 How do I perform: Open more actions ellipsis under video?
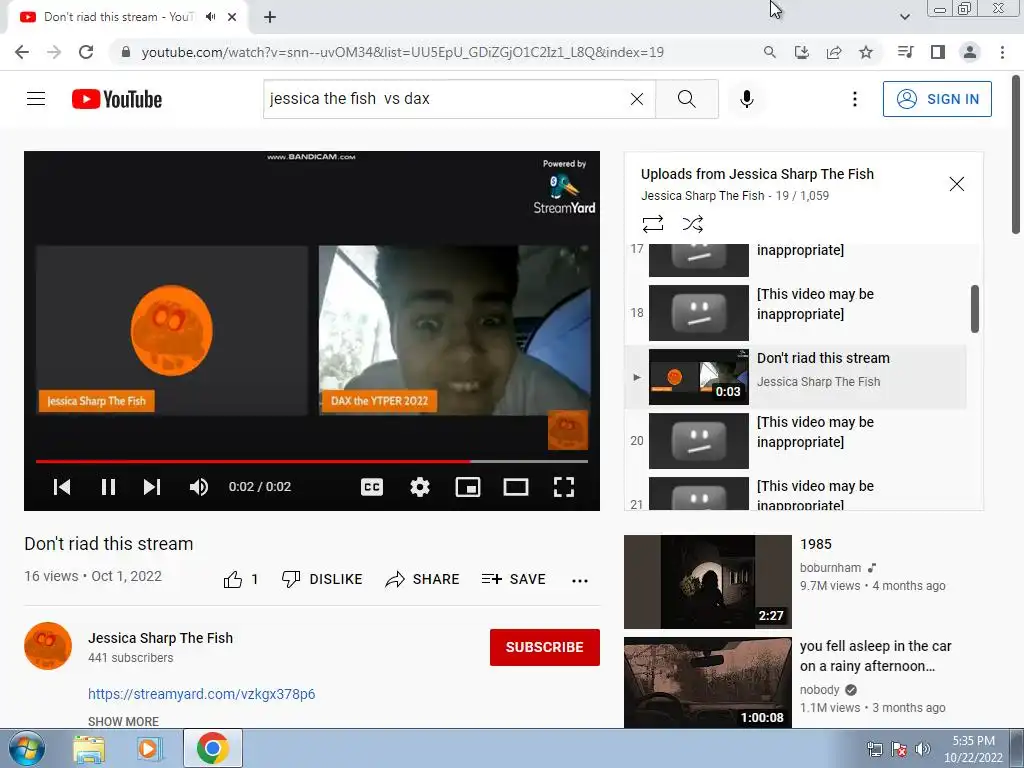[579, 580]
